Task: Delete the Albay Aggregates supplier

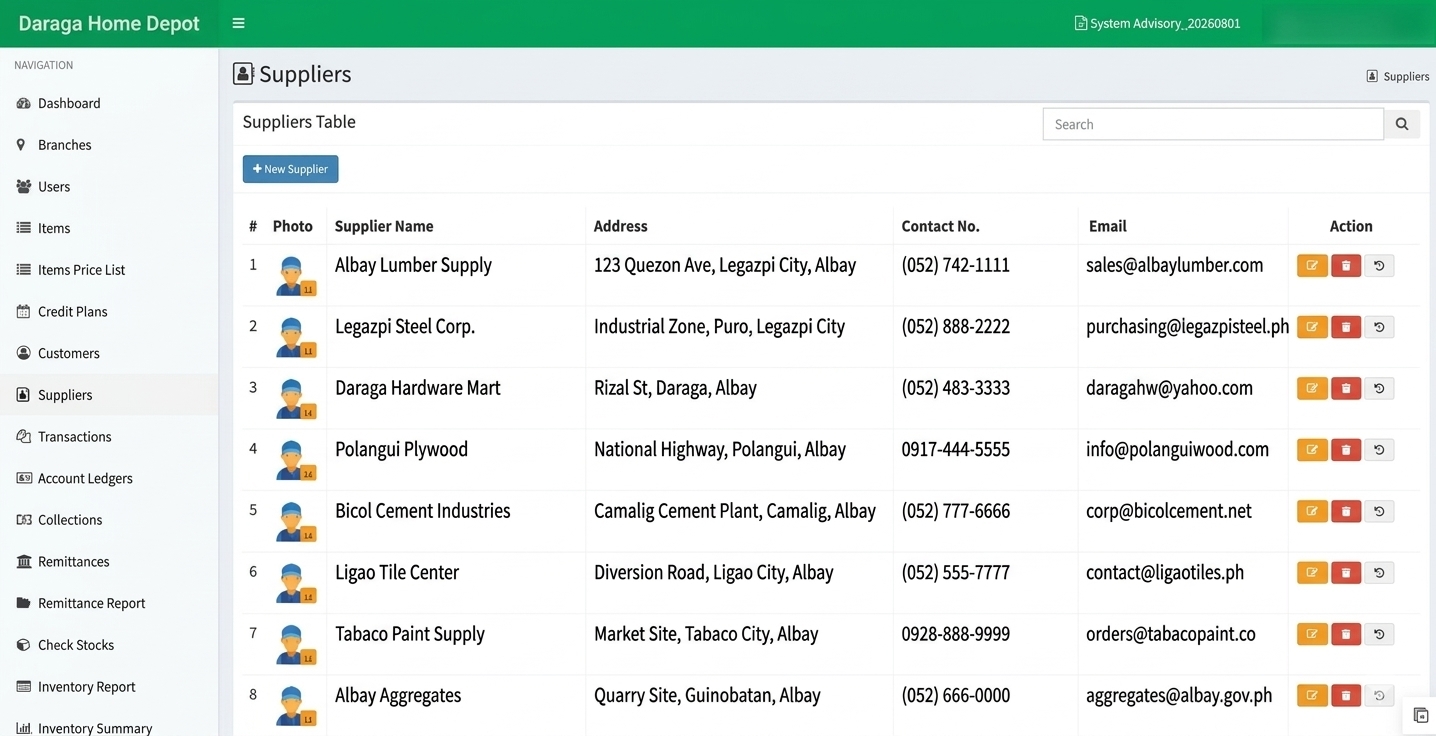Action: 1346,695
